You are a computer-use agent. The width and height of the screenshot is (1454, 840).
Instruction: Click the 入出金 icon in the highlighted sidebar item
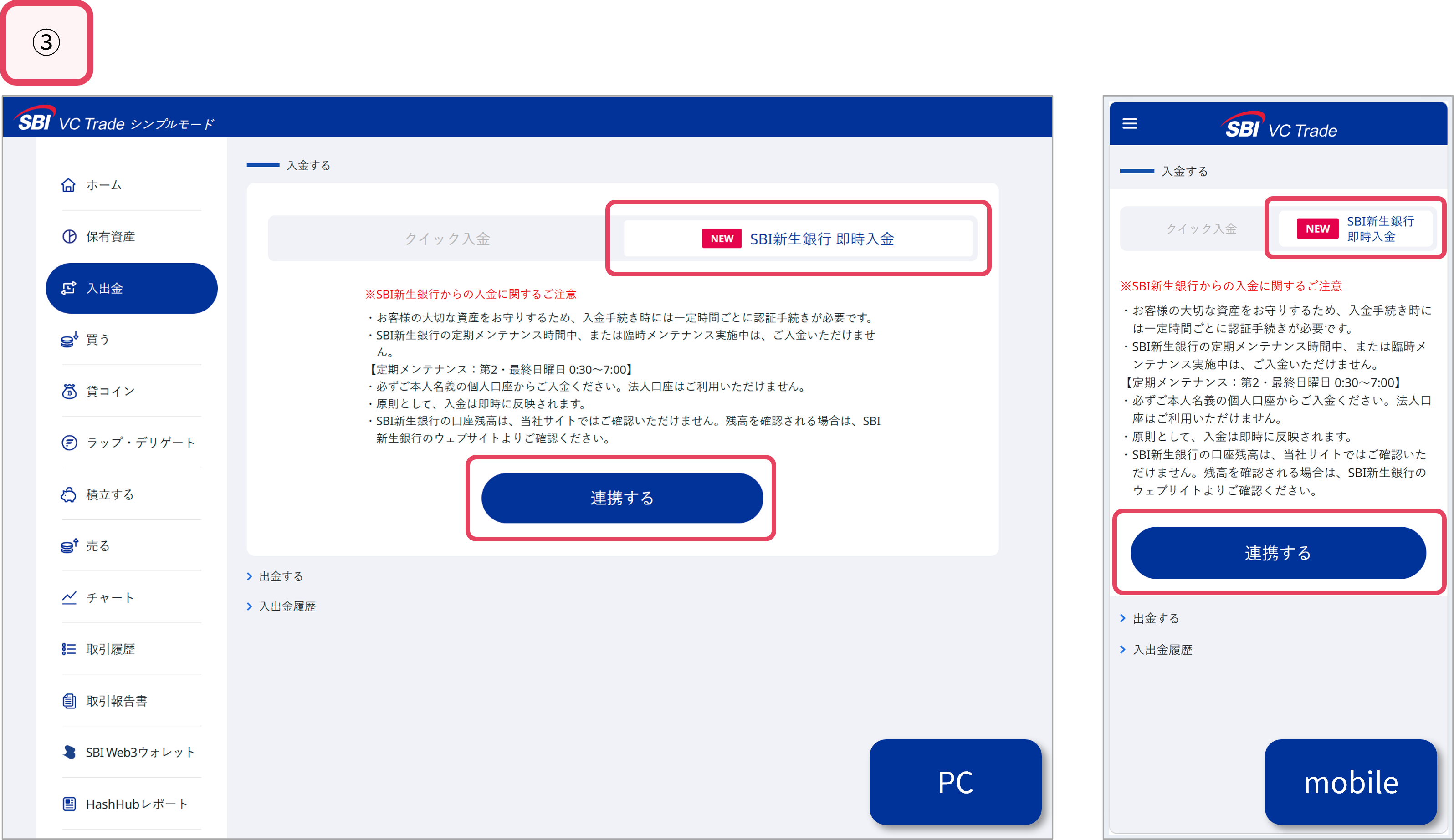(69, 288)
